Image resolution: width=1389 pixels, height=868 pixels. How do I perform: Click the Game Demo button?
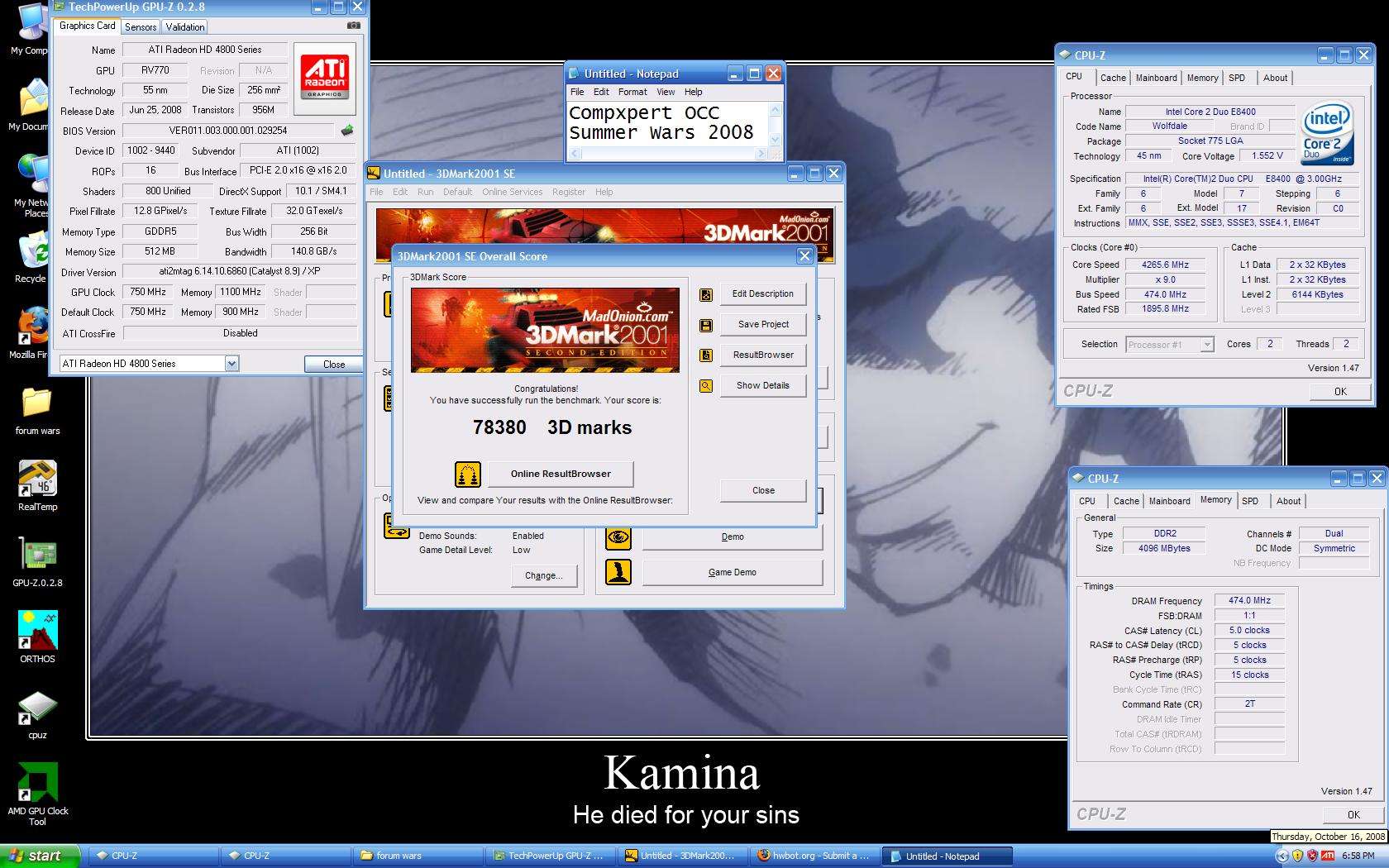coord(733,572)
